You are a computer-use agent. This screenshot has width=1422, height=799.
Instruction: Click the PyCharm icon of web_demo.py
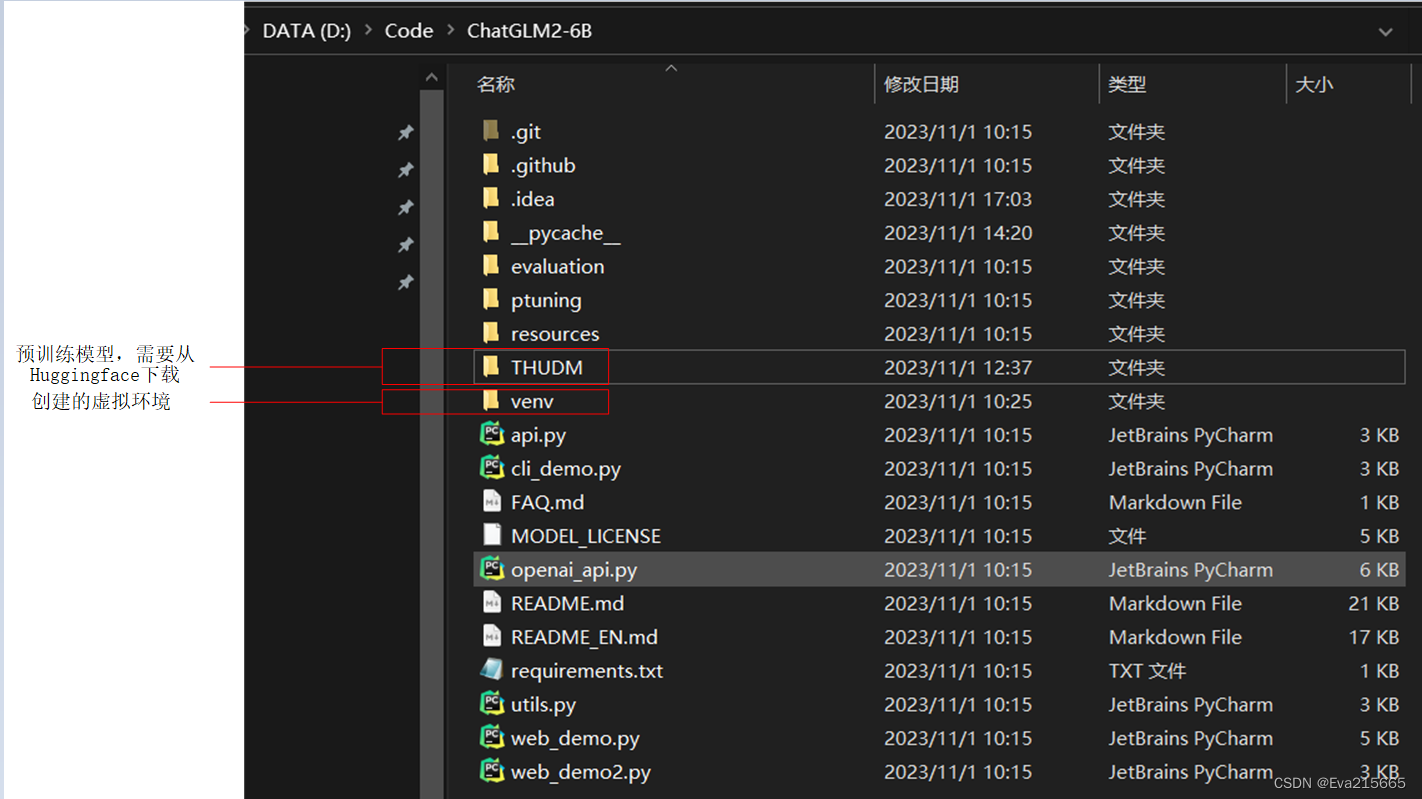click(491, 738)
